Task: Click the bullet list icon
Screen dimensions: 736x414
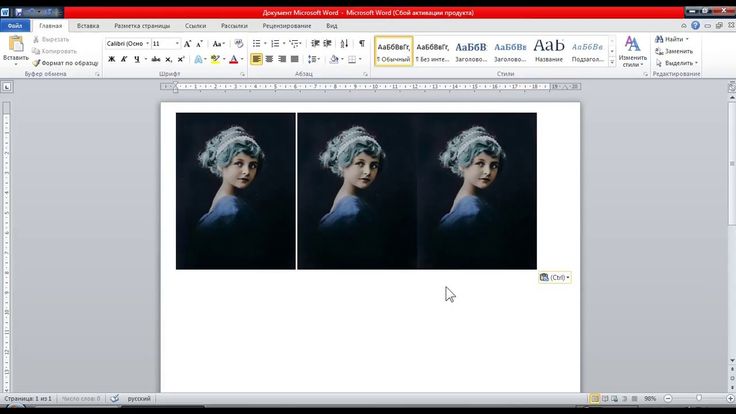Action: click(256, 44)
